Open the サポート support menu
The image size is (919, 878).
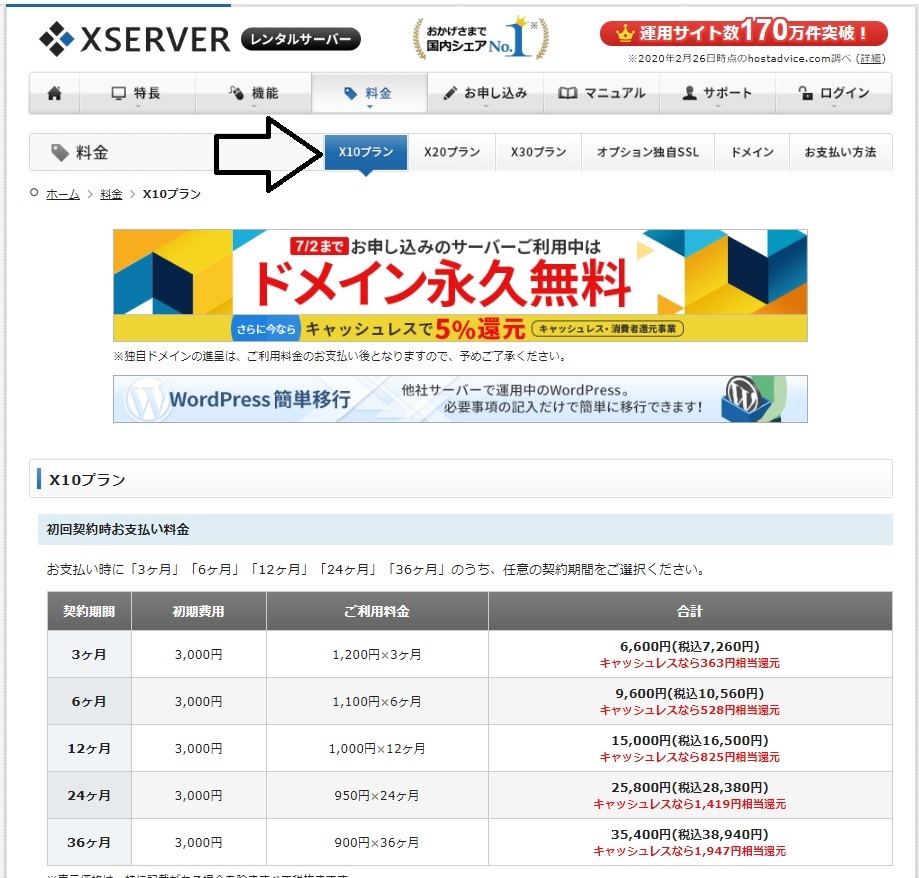pos(717,93)
